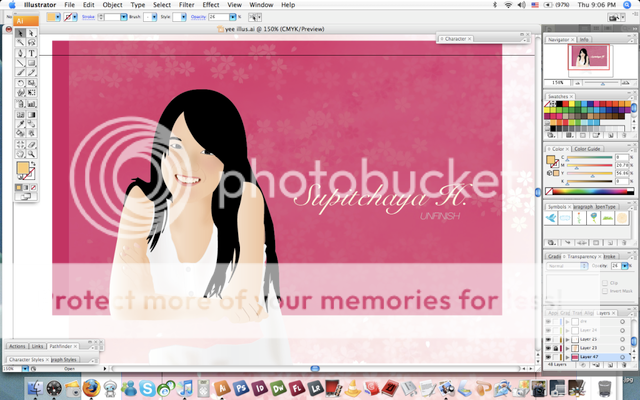Click the Magenta (M) slider in Color panel
Screen dimensions: 640x400
pyautogui.click(x=589, y=165)
